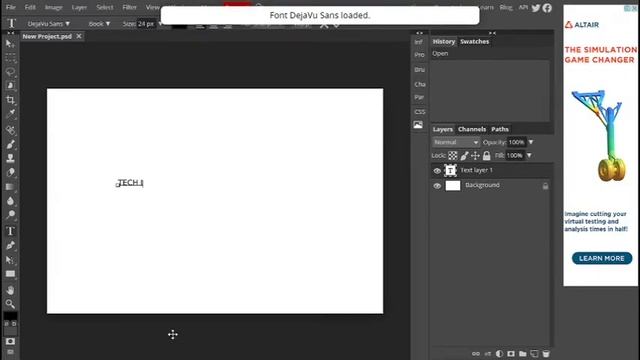Open the Fill slider dropdown arrow
The width and height of the screenshot is (640, 360).
529,156
